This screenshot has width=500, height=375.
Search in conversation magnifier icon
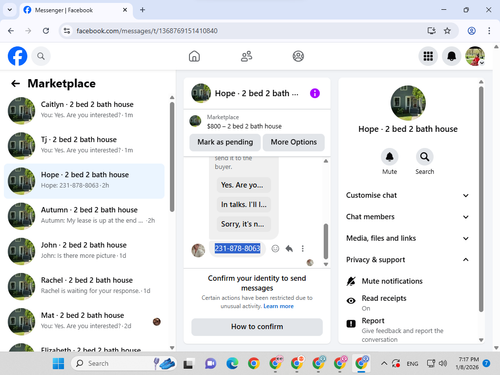[425, 157]
